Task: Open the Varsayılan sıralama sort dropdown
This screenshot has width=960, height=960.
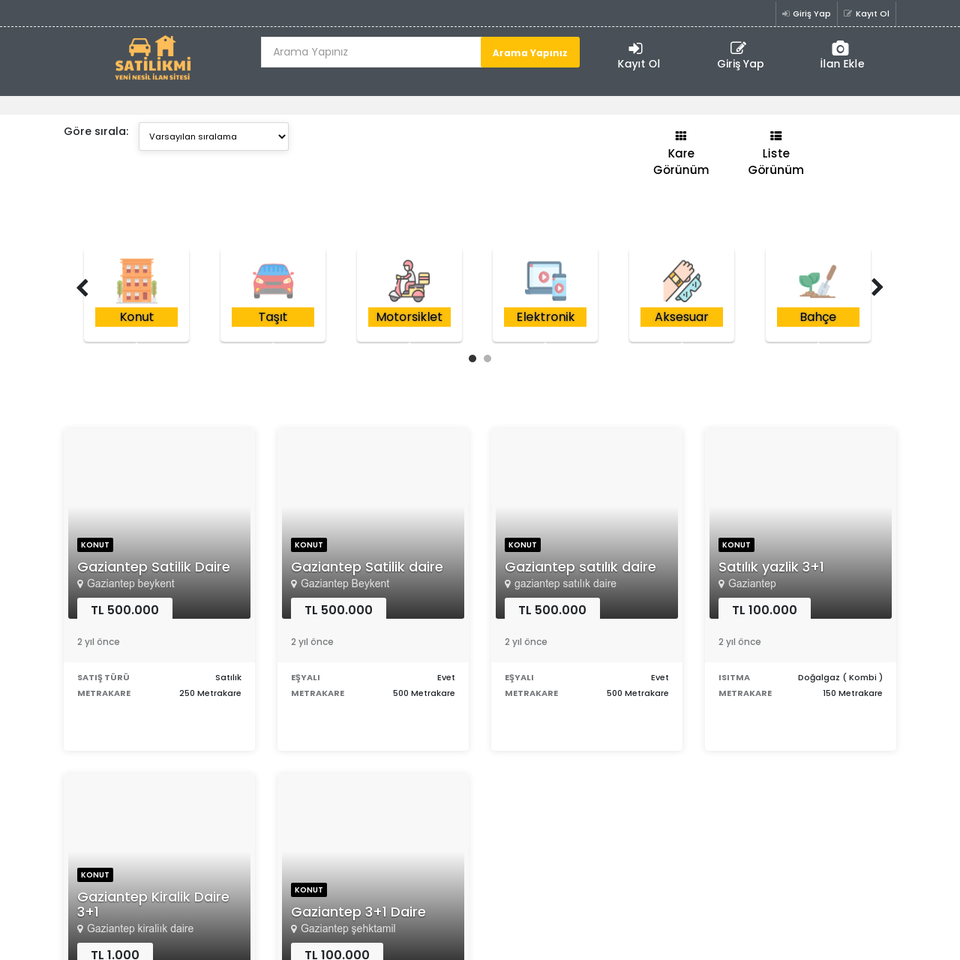Action: coord(214,136)
